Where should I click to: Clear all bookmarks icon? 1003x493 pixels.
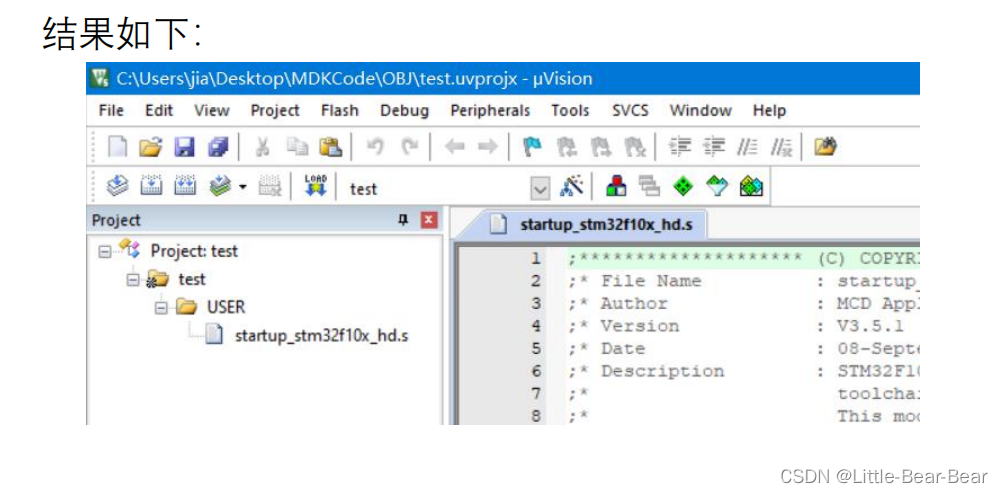(634, 148)
